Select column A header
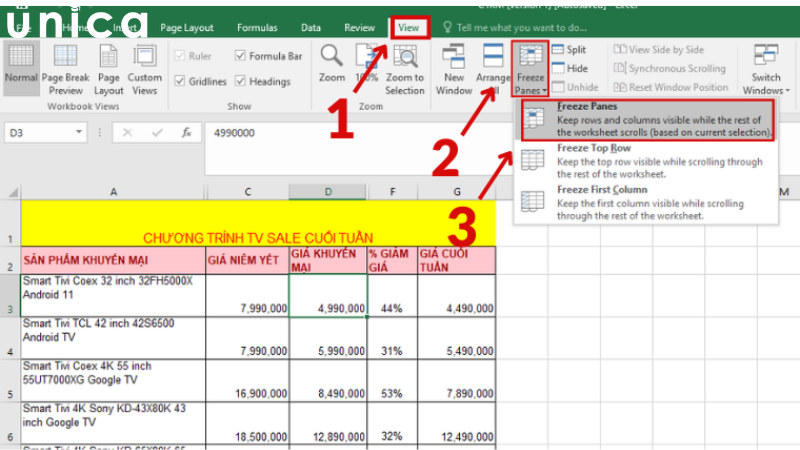 (x=113, y=192)
